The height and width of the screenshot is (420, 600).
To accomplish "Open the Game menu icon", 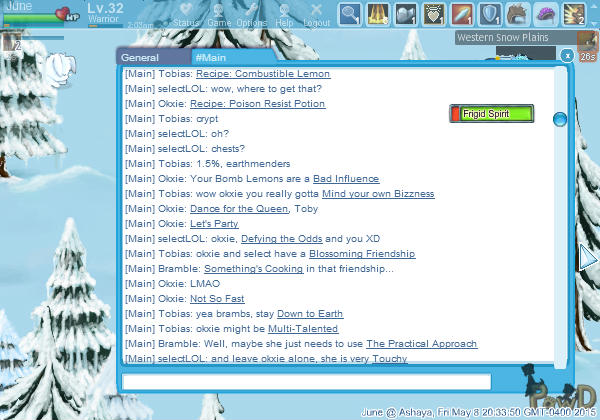I will coord(218,10).
